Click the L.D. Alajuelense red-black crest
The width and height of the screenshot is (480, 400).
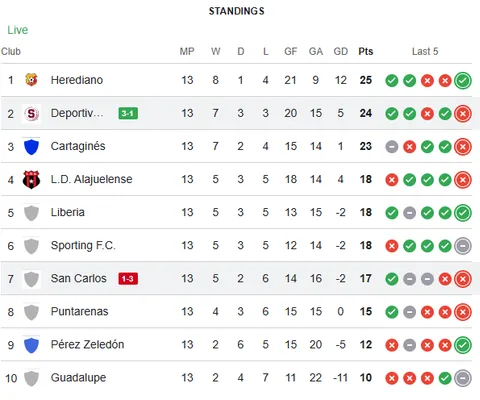[x=31, y=180]
